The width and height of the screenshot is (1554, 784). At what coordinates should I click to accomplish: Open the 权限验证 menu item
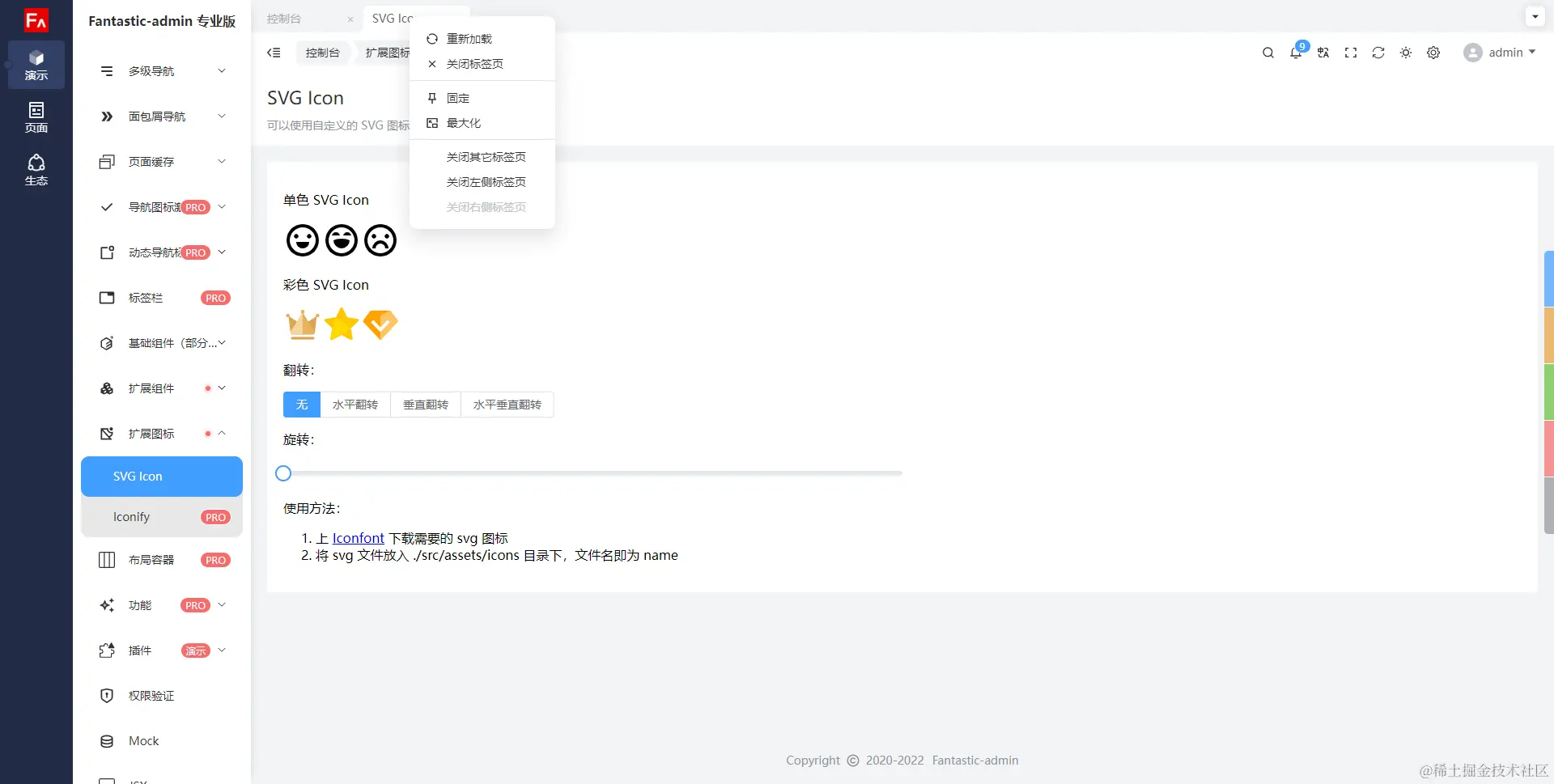coord(162,696)
